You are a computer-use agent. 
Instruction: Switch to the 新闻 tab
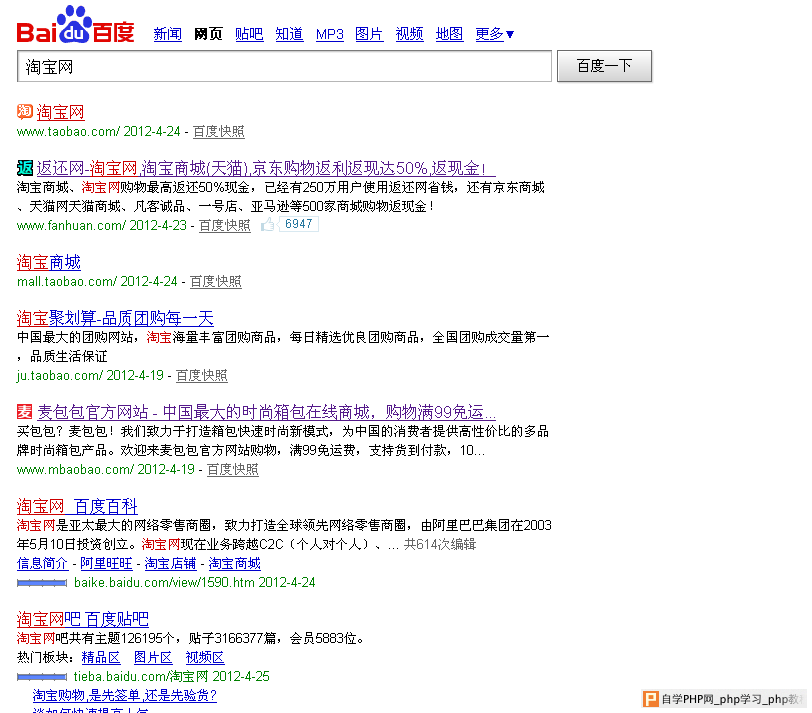(x=168, y=34)
